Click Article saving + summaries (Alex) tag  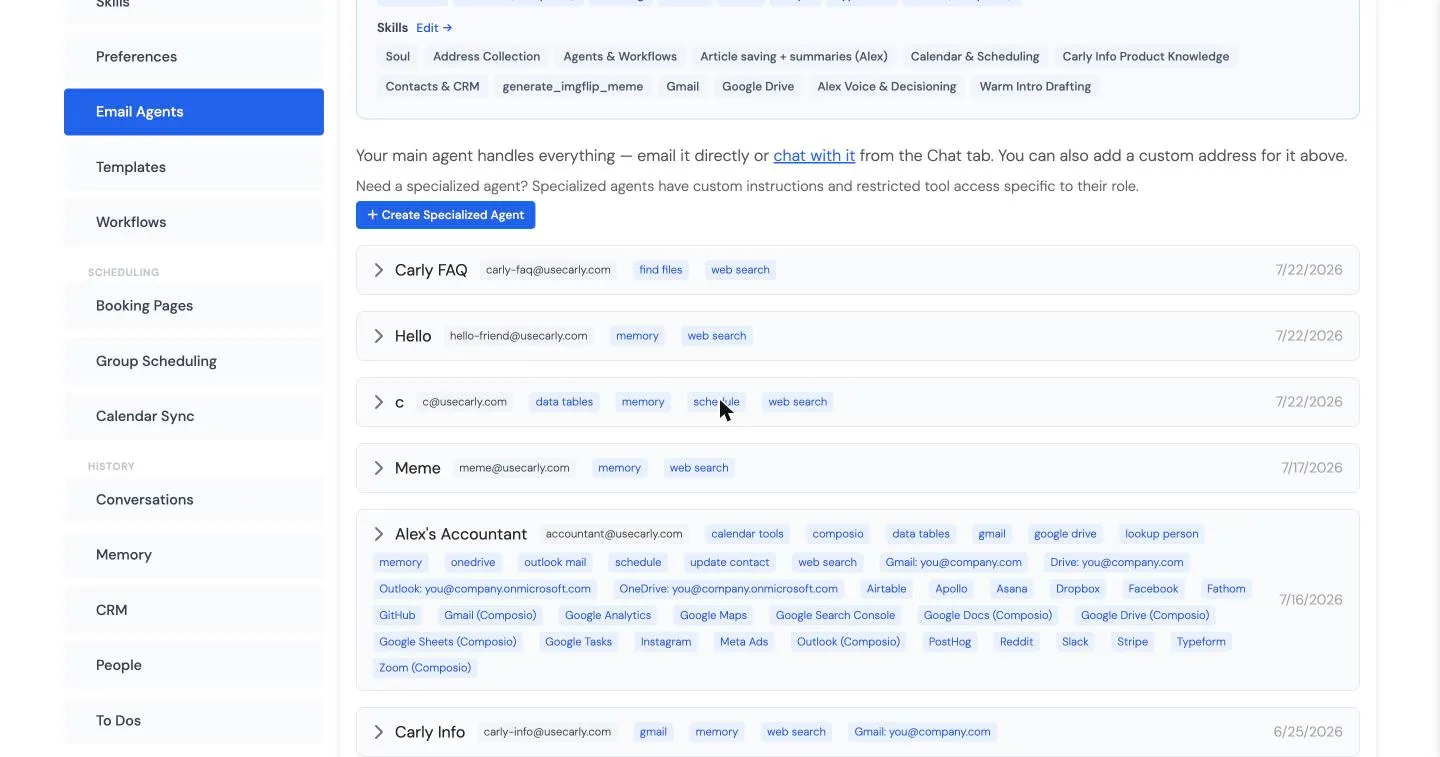794,57
